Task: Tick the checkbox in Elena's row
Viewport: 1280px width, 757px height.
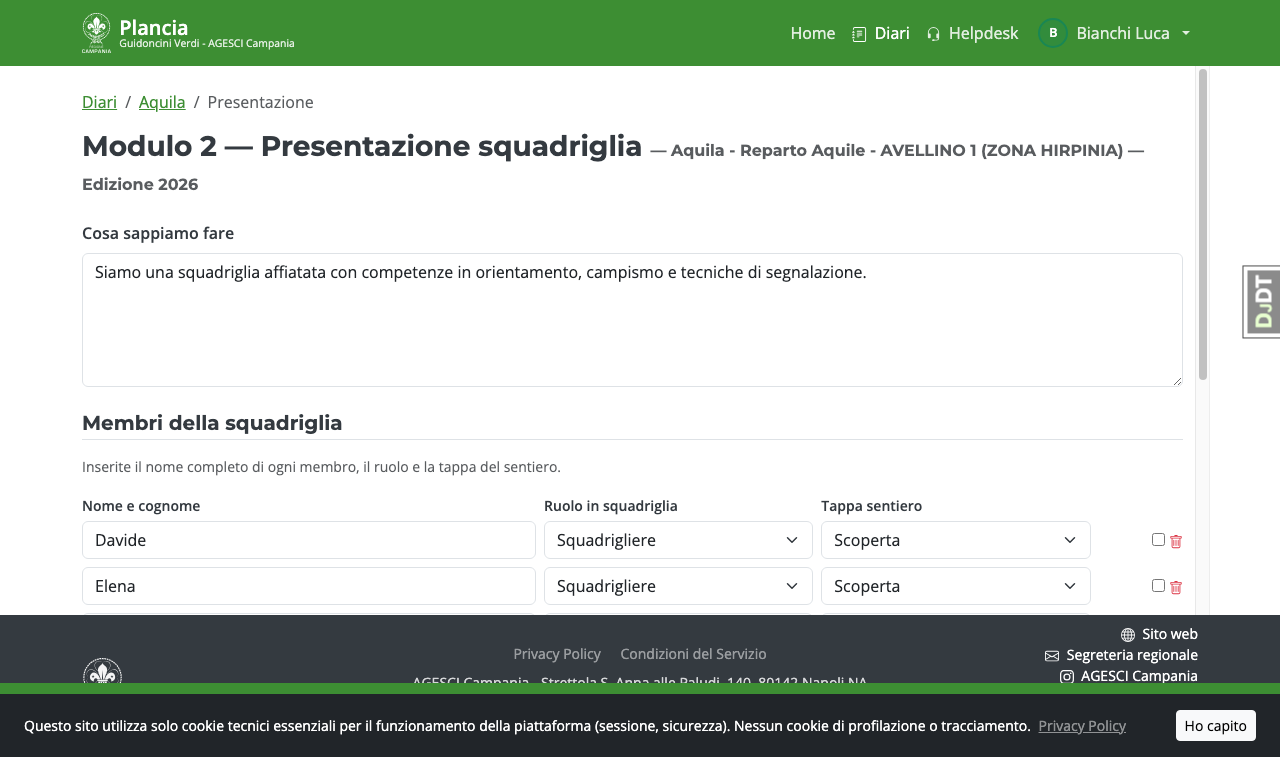Action: [x=1158, y=585]
